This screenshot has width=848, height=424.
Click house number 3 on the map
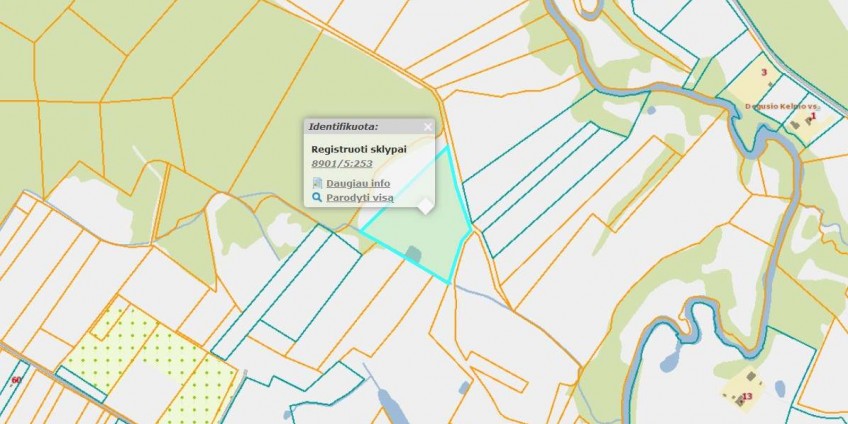tap(764, 72)
